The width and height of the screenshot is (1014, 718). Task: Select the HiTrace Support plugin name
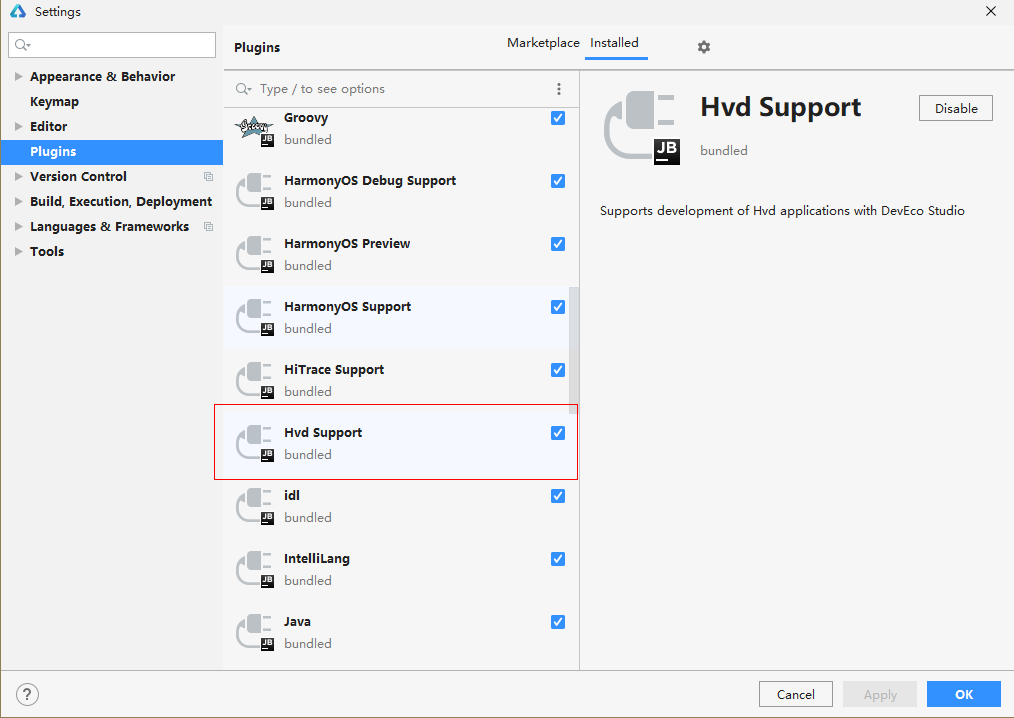(x=334, y=369)
